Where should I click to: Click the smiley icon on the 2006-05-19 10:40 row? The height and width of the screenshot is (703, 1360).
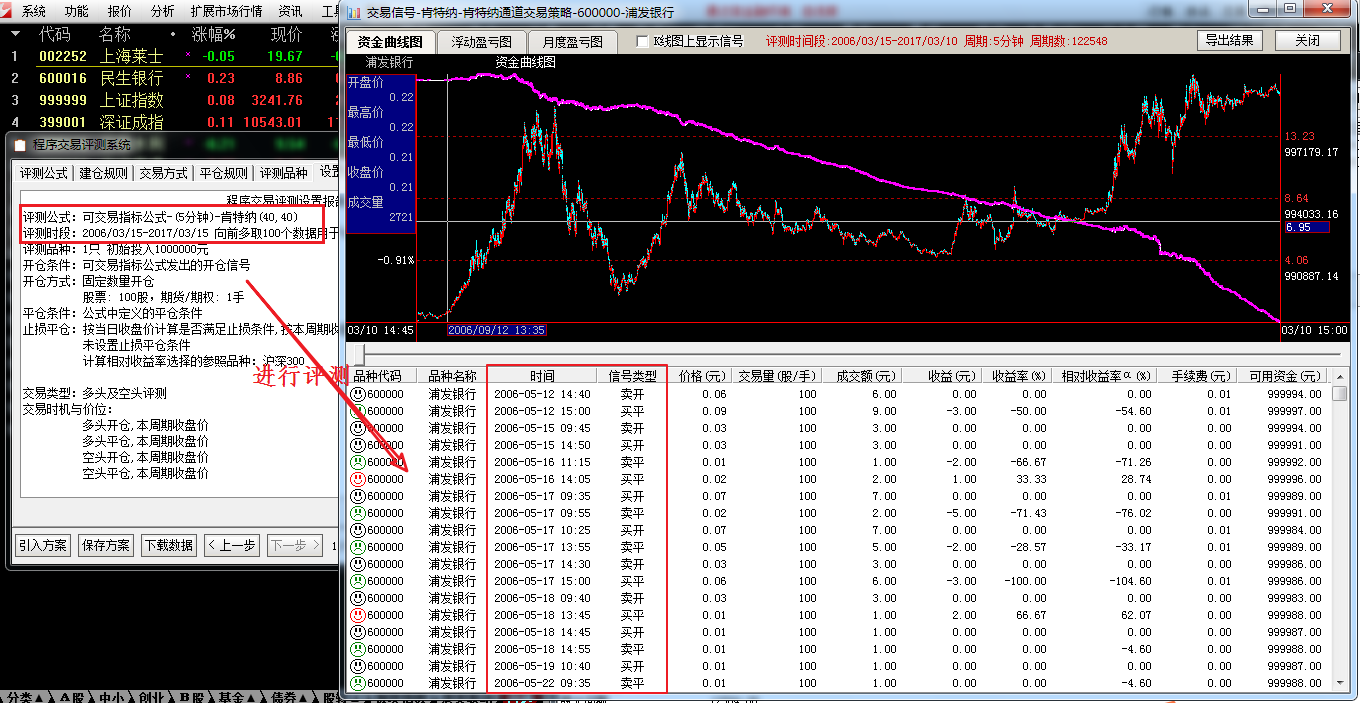tap(357, 666)
